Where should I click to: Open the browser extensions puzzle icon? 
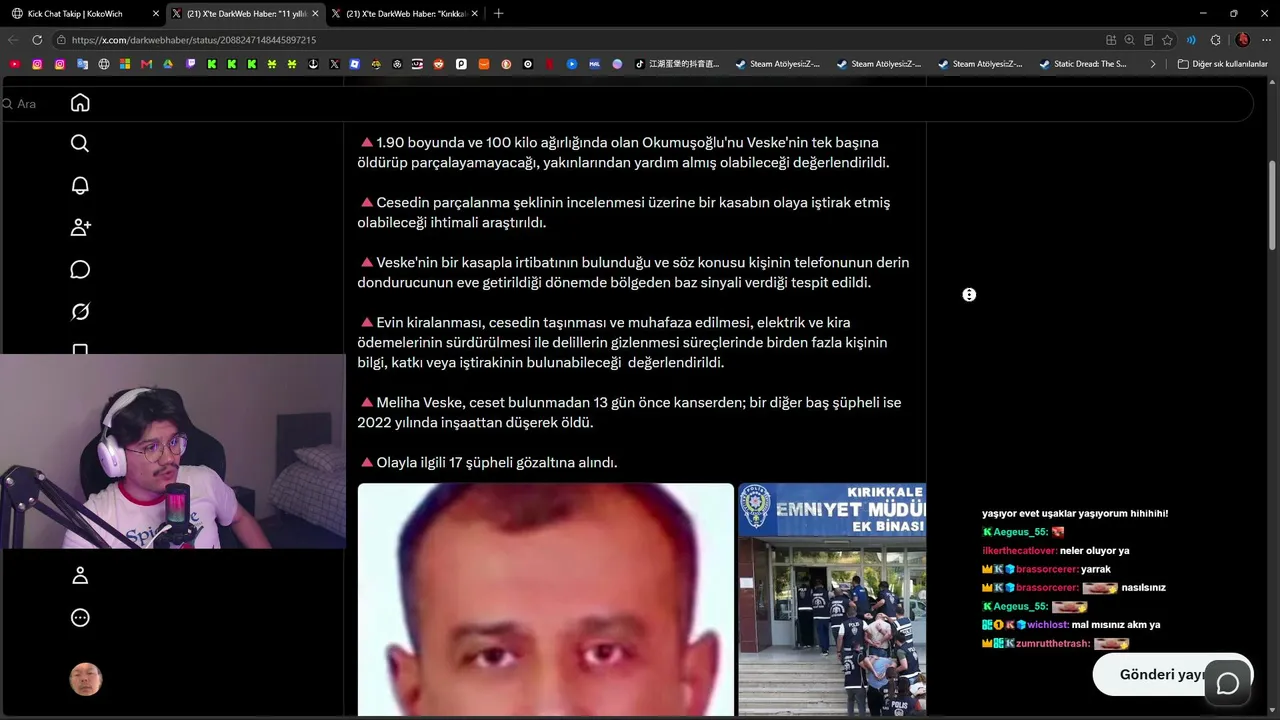click(x=1216, y=40)
